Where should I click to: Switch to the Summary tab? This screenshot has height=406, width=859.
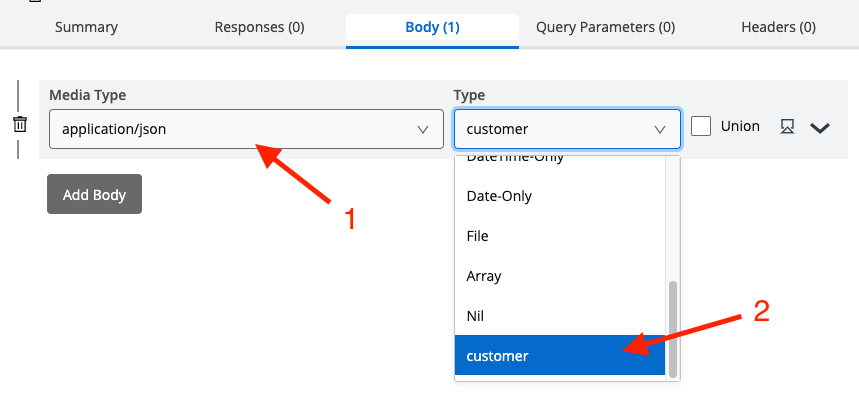pyautogui.click(x=85, y=27)
